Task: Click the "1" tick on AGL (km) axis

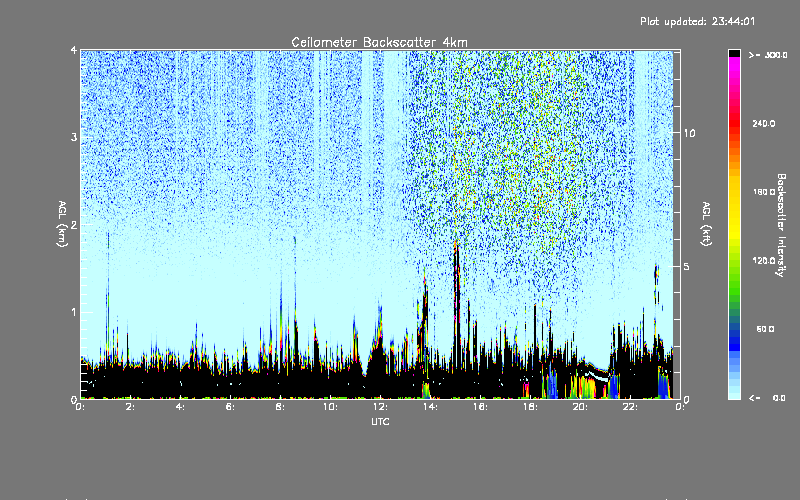Action: (74, 312)
